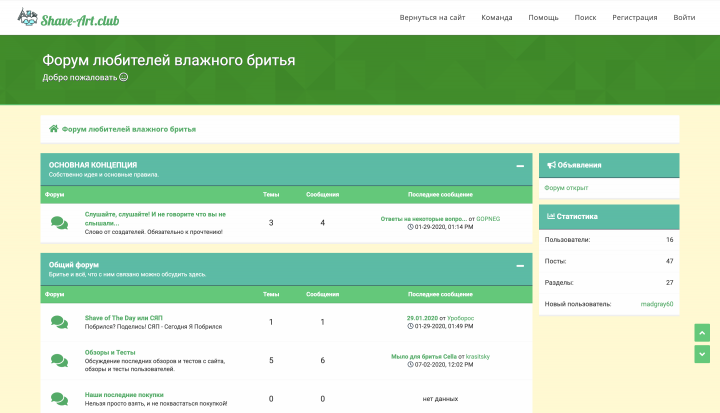Go to Регистрация page
The height and width of the screenshot is (413, 720).
click(x=635, y=17)
